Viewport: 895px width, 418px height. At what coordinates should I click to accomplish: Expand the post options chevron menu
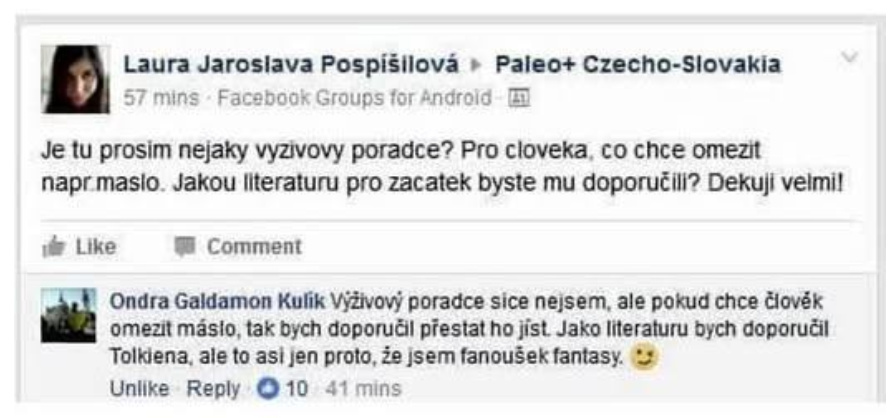pyautogui.click(x=850, y=57)
